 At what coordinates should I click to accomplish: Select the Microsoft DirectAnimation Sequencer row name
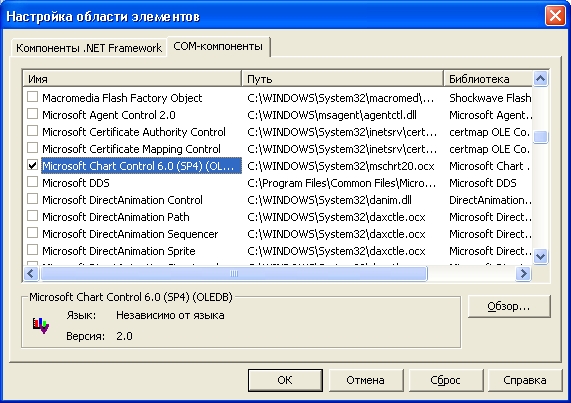(x=130, y=234)
